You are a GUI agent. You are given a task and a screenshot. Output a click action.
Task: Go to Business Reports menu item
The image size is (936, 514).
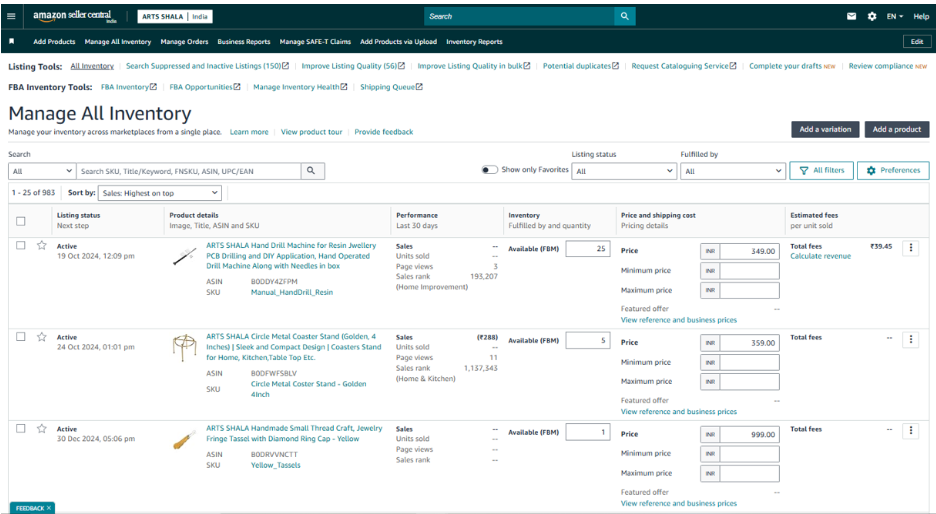point(244,42)
